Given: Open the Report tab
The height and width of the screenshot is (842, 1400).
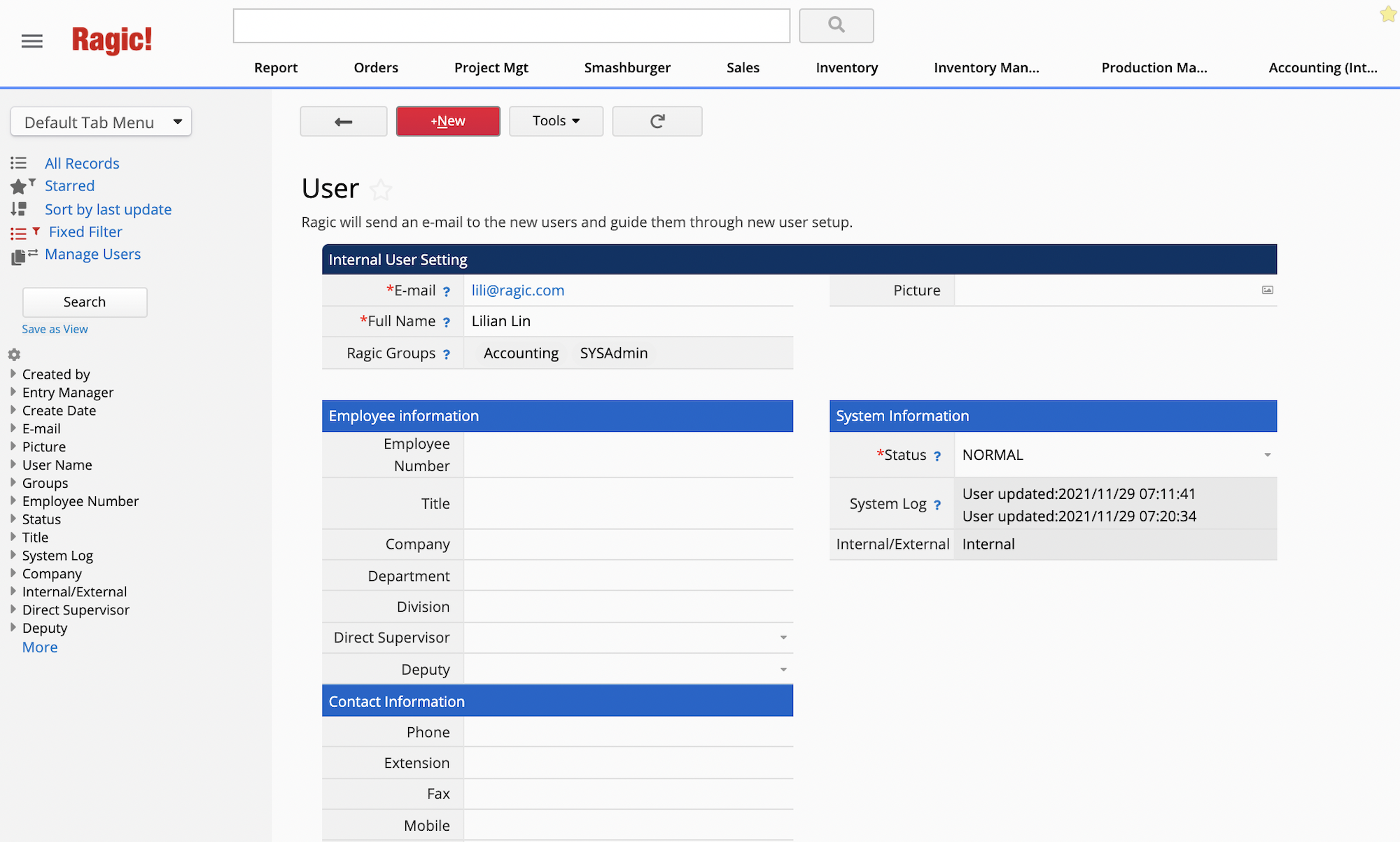Looking at the screenshot, I should (276, 68).
